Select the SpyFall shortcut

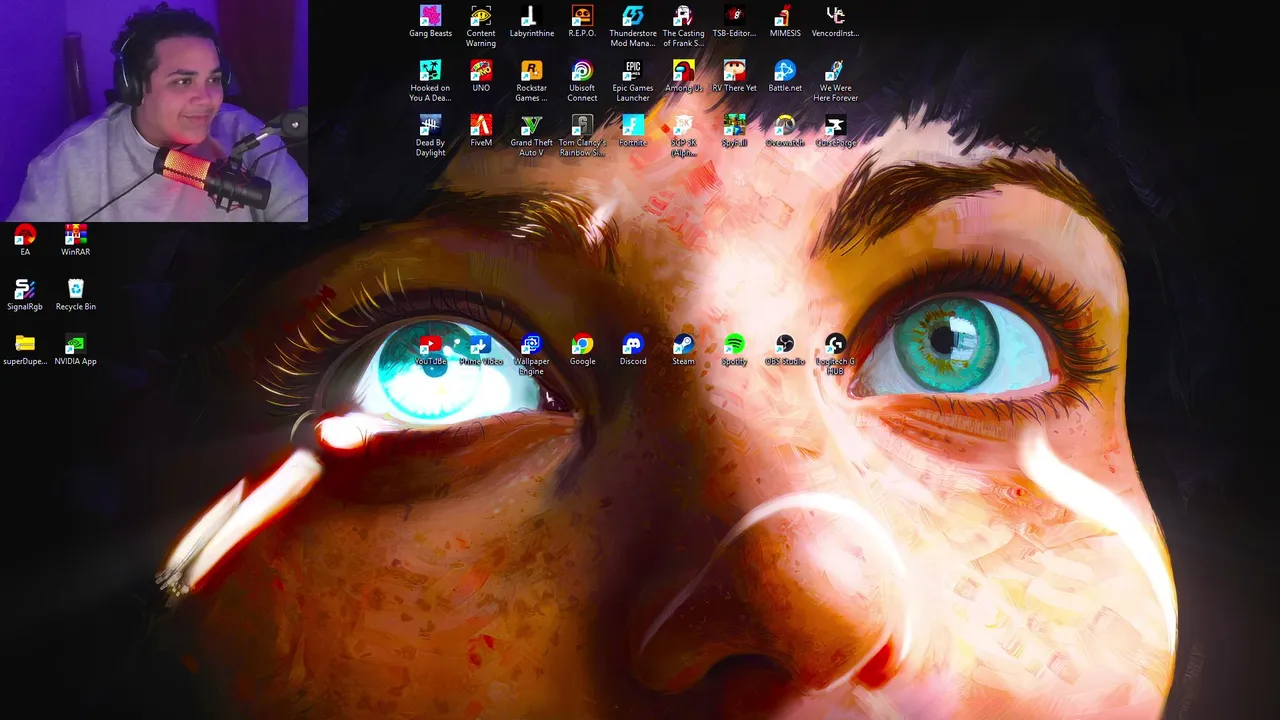coord(734,131)
